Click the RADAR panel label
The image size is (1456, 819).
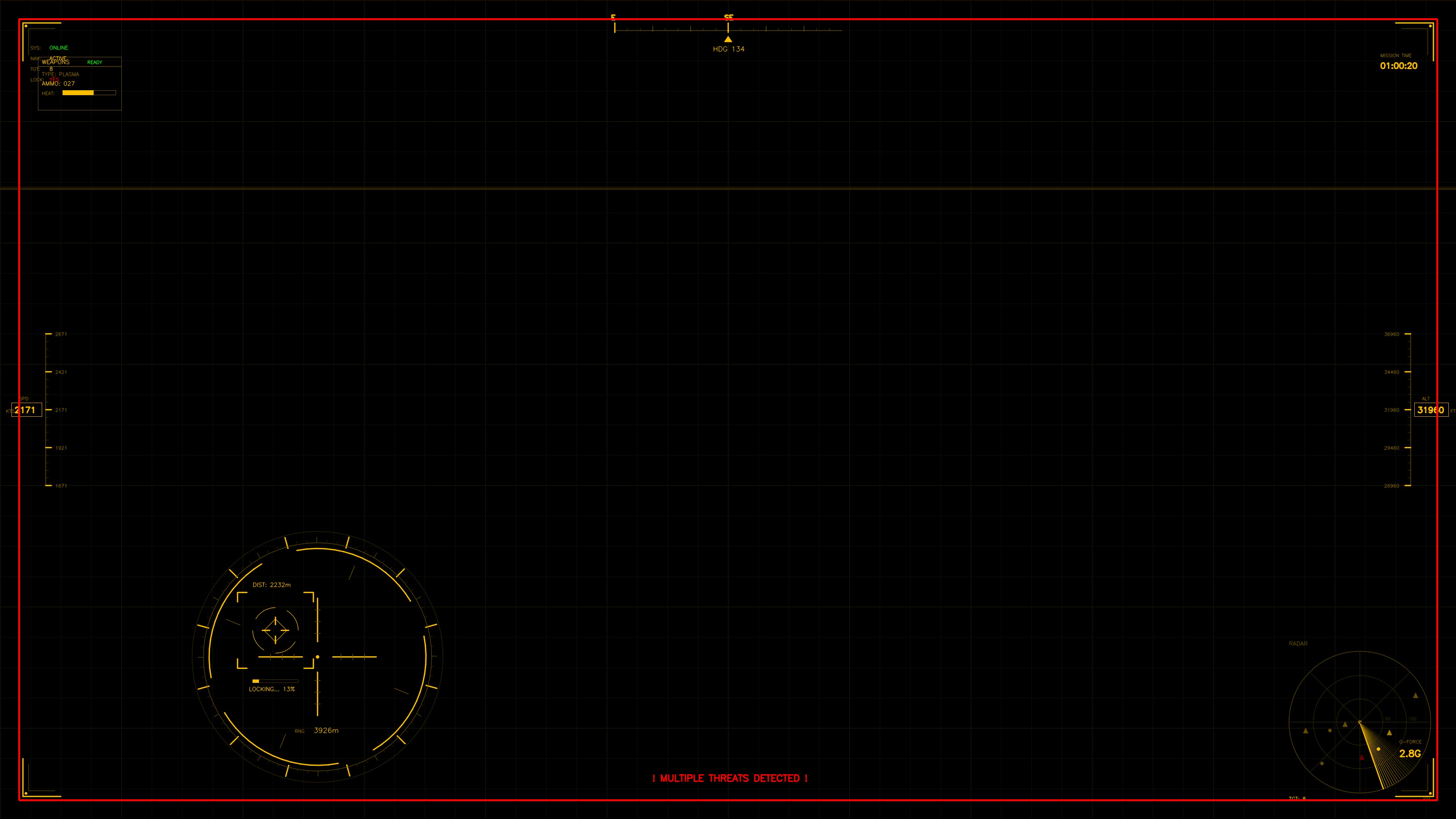click(1298, 644)
